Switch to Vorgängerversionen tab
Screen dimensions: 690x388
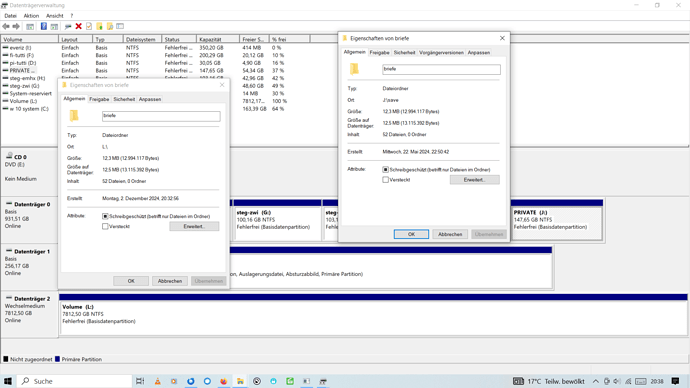point(441,52)
